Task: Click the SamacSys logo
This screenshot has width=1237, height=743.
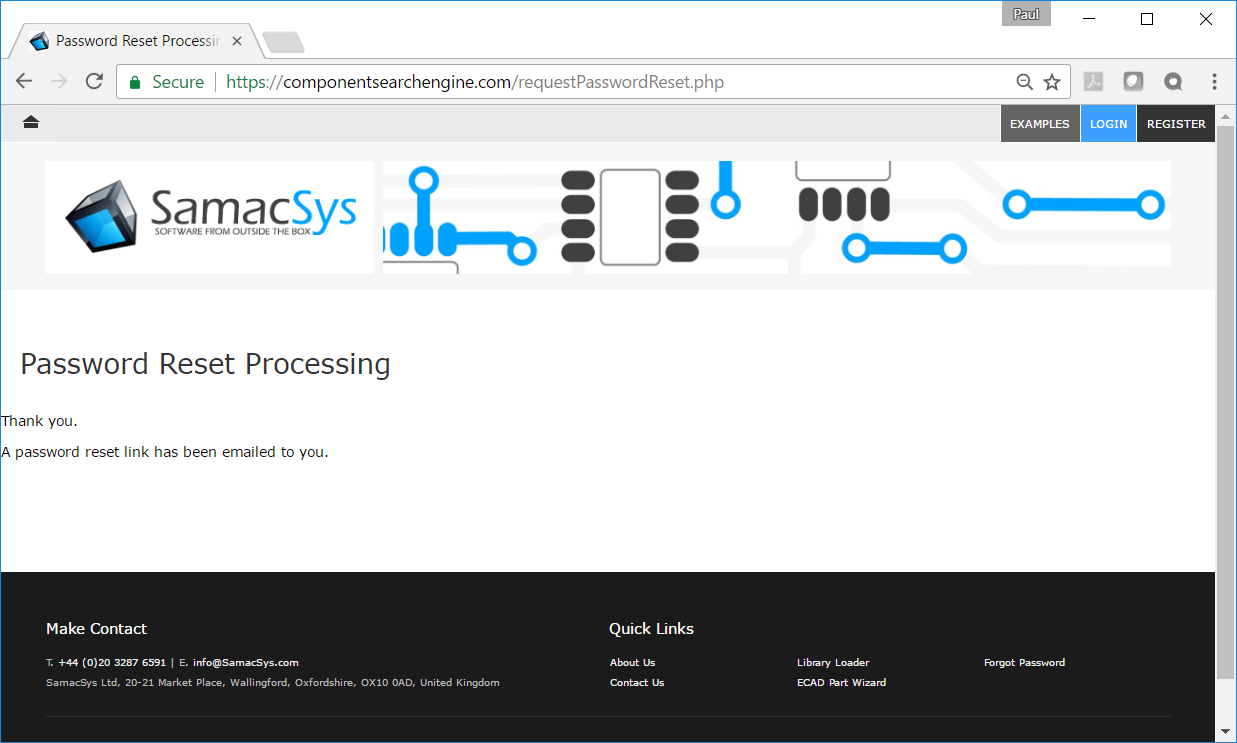Action: (x=210, y=217)
